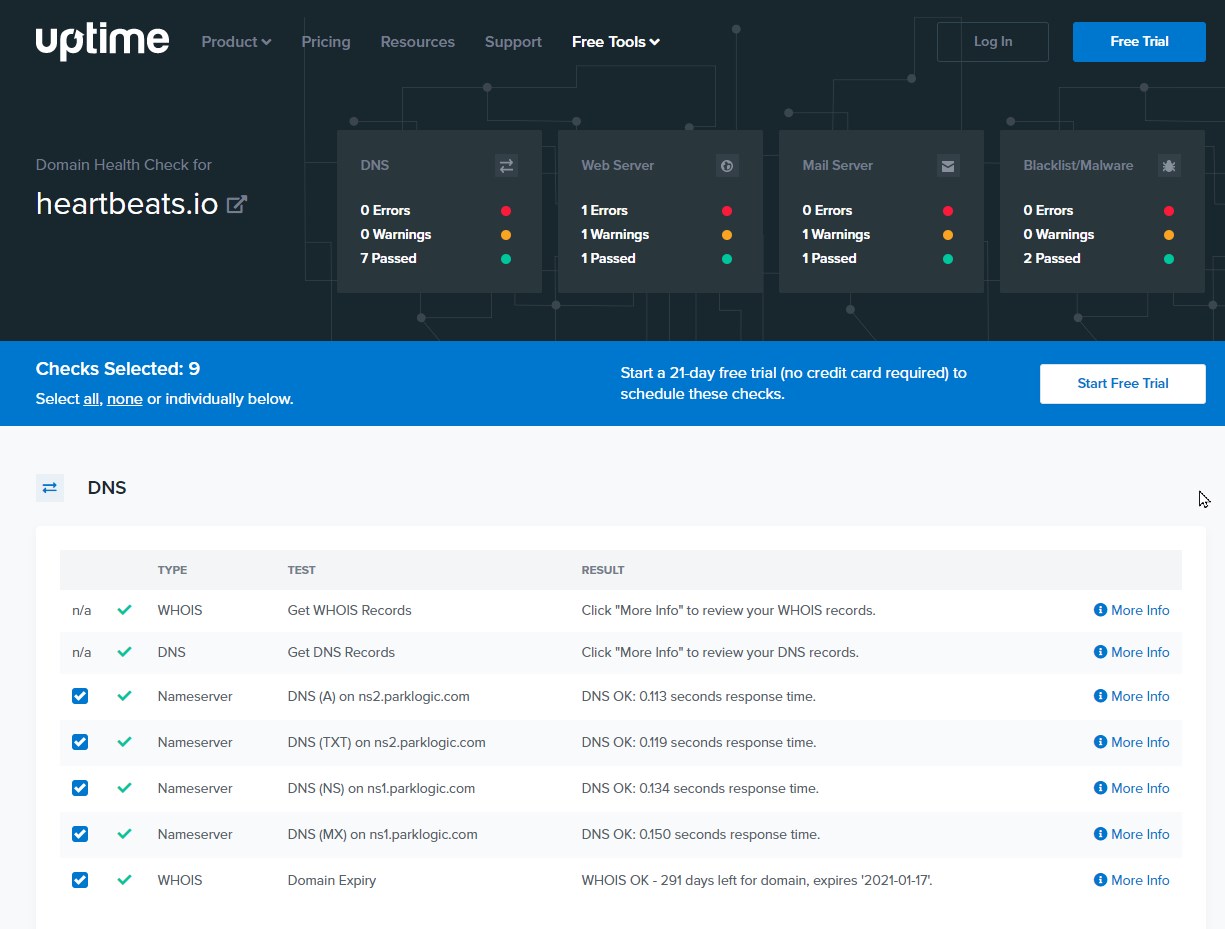1225x929 pixels.
Task: Click the DNS card arrows icon
Action: (506, 166)
